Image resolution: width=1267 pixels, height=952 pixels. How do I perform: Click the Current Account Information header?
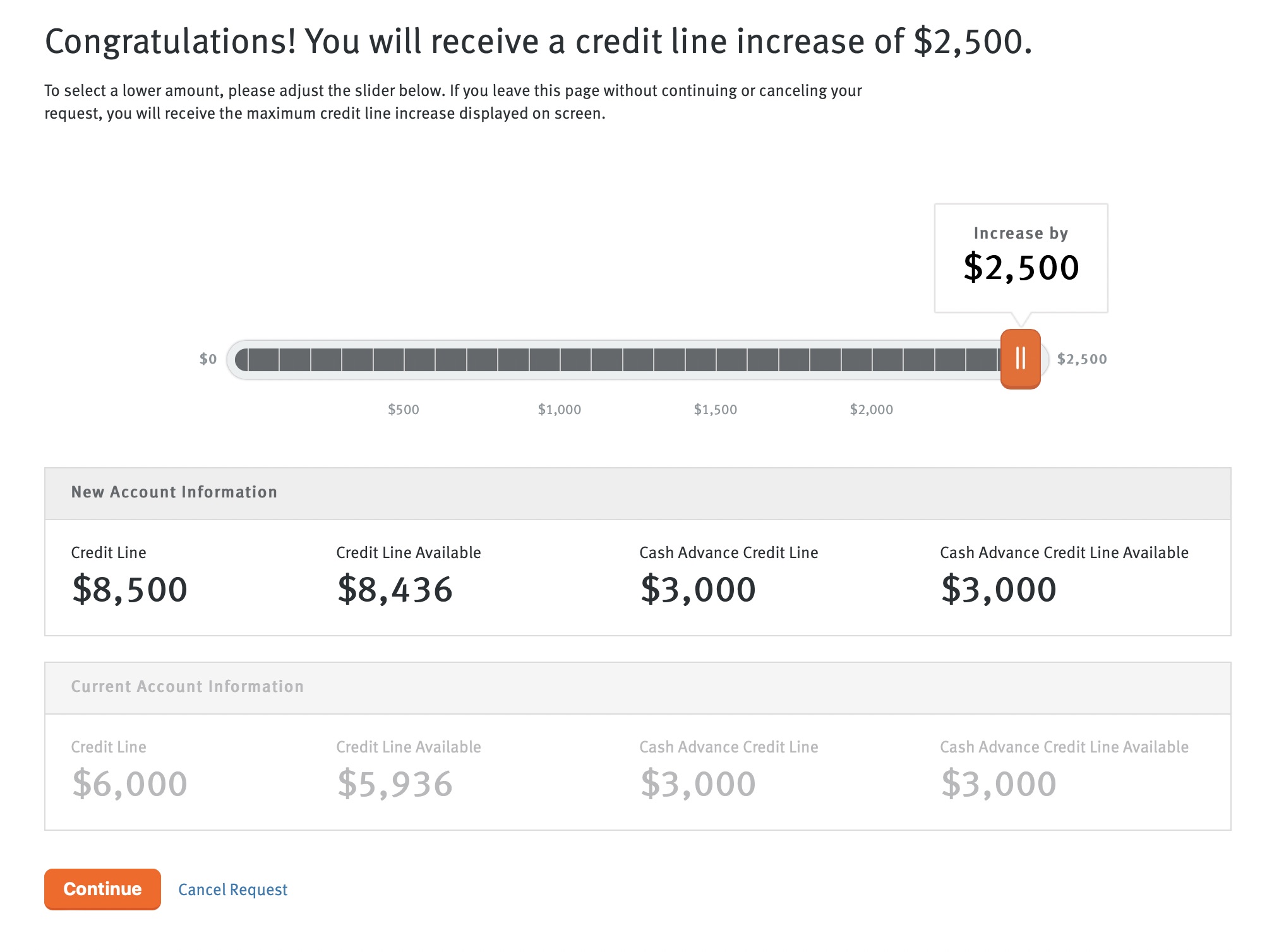coord(188,687)
